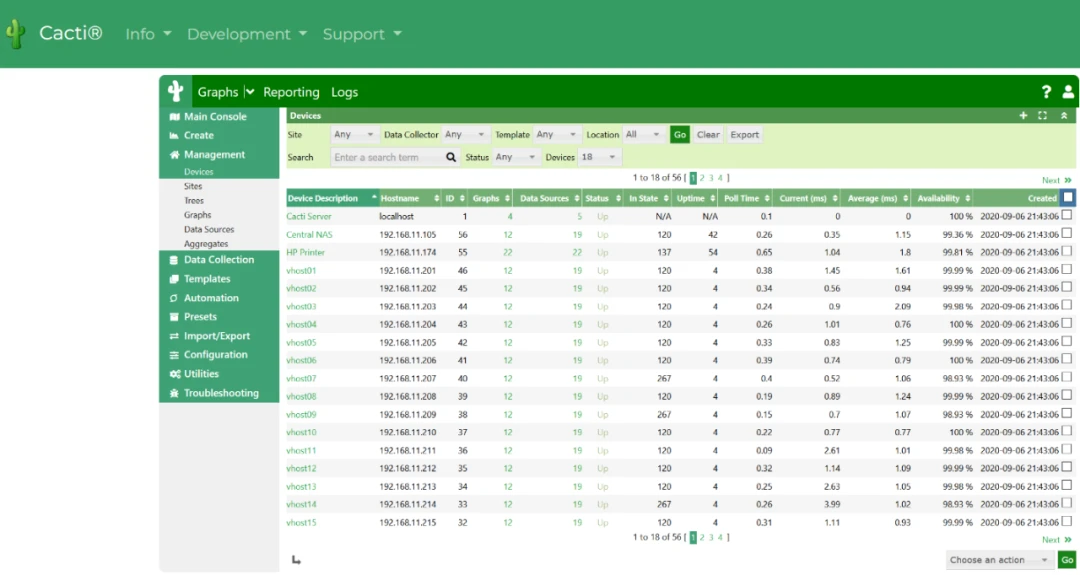
Task: Check the HP Printer row checkbox
Action: pyautogui.click(x=1067, y=251)
